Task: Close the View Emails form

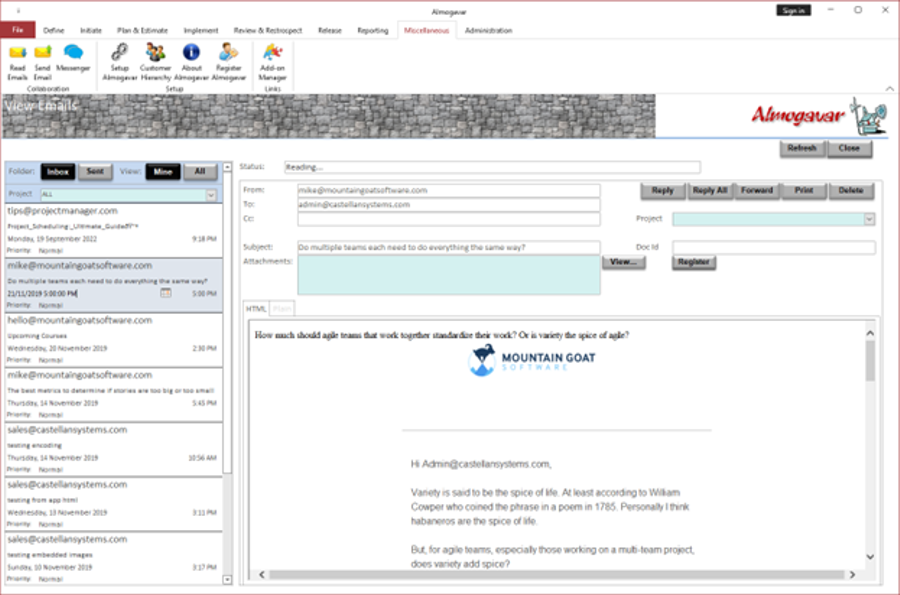Action: [849, 148]
